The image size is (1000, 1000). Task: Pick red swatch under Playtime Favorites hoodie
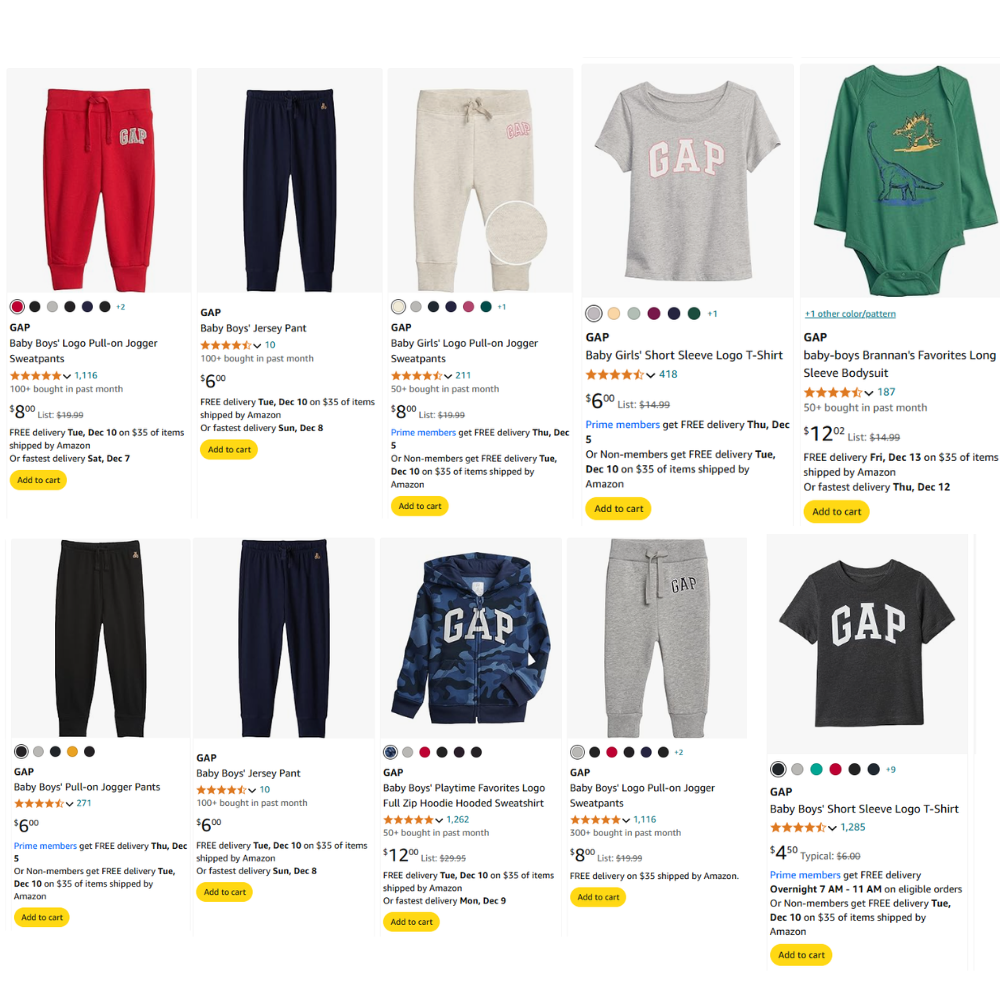(x=425, y=752)
